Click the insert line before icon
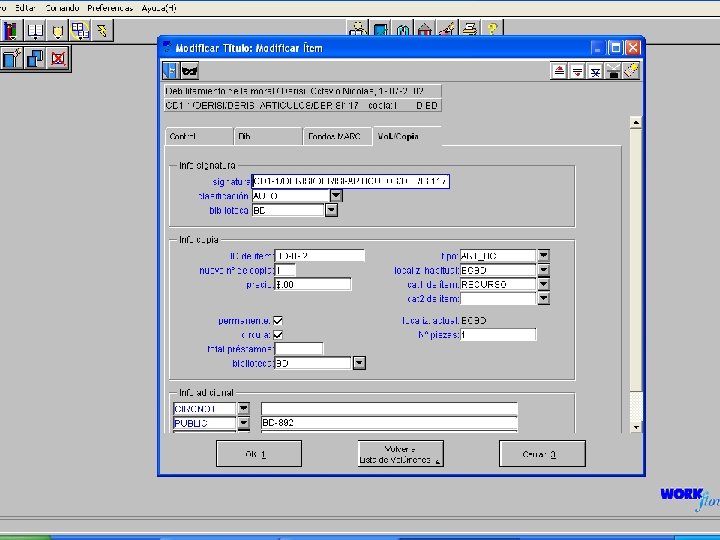720x540 pixels. tap(559, 71)
